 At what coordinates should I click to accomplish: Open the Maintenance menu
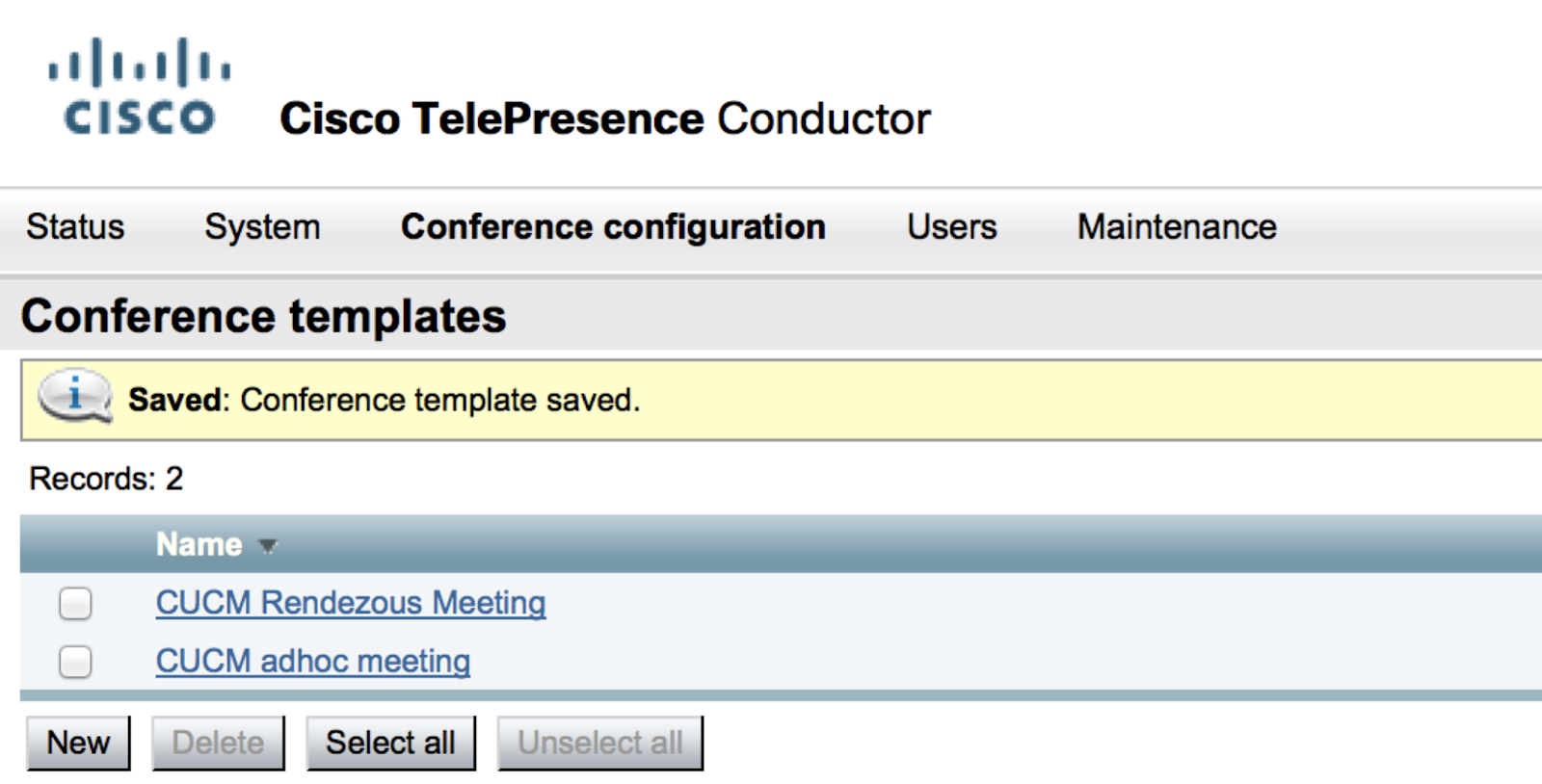[x=1177, y=227]
